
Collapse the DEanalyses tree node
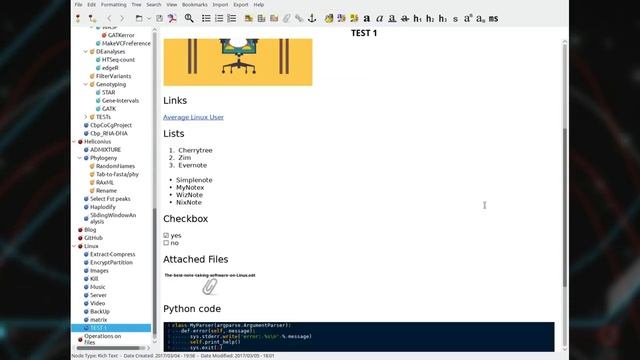pos(86,52)
